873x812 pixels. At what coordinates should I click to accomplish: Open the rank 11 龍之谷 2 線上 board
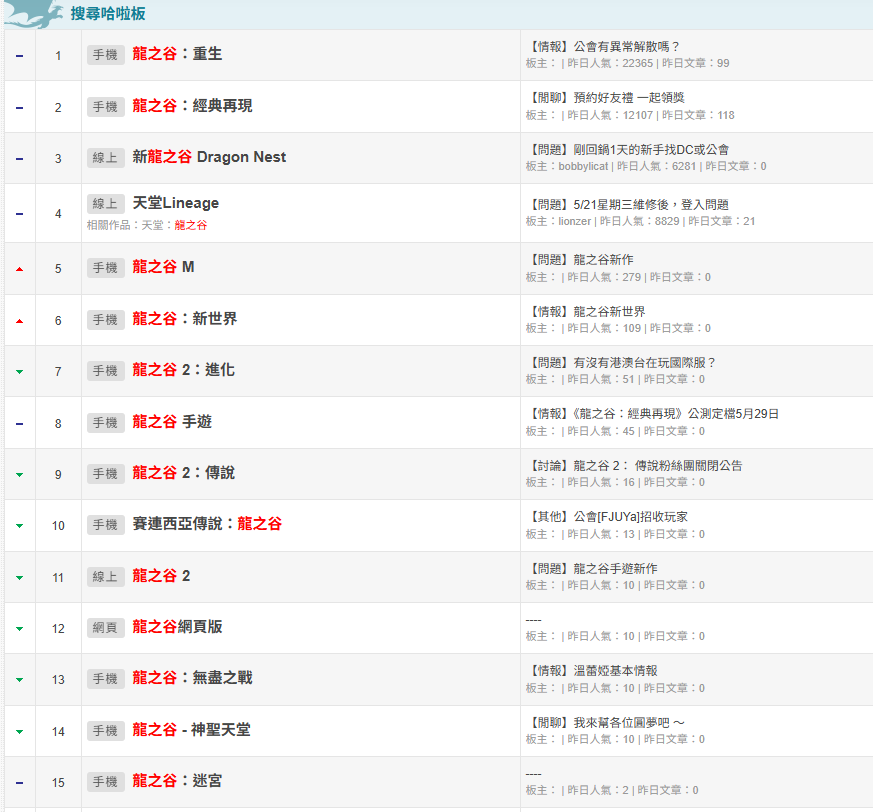pyautogui.click(x=161, y=576)
